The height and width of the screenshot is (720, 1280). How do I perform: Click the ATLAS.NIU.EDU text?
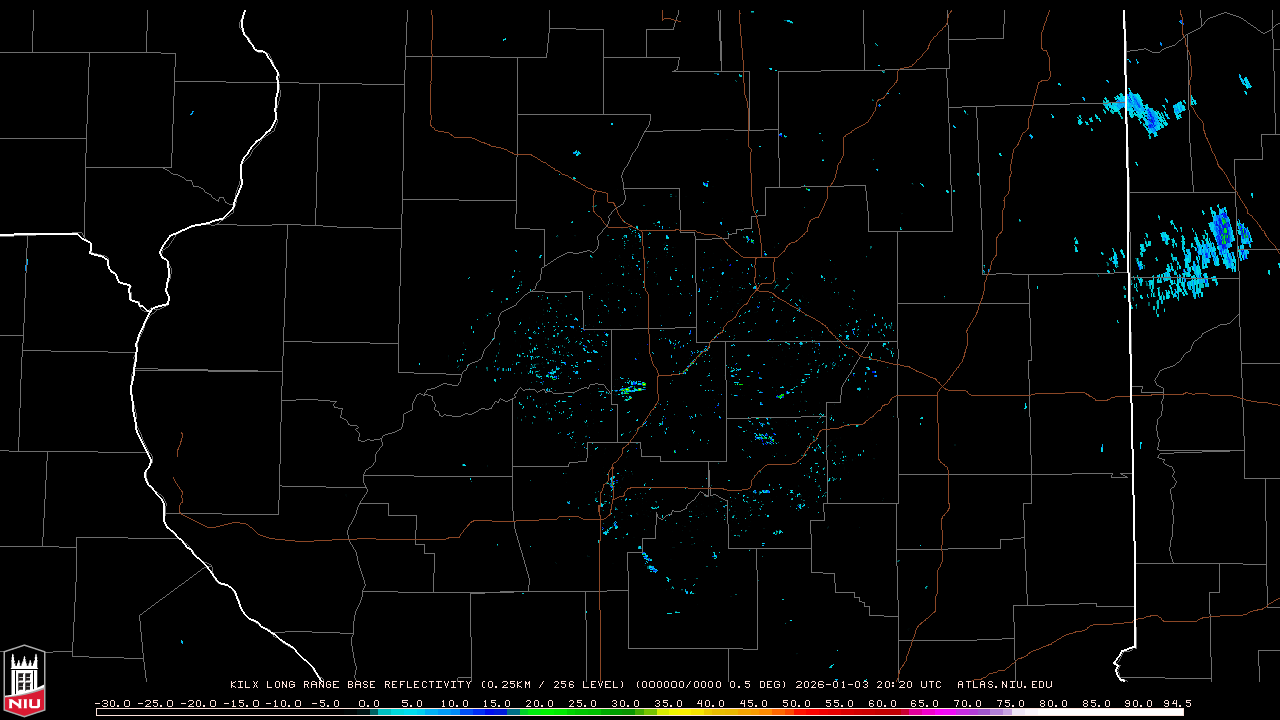1004,685
